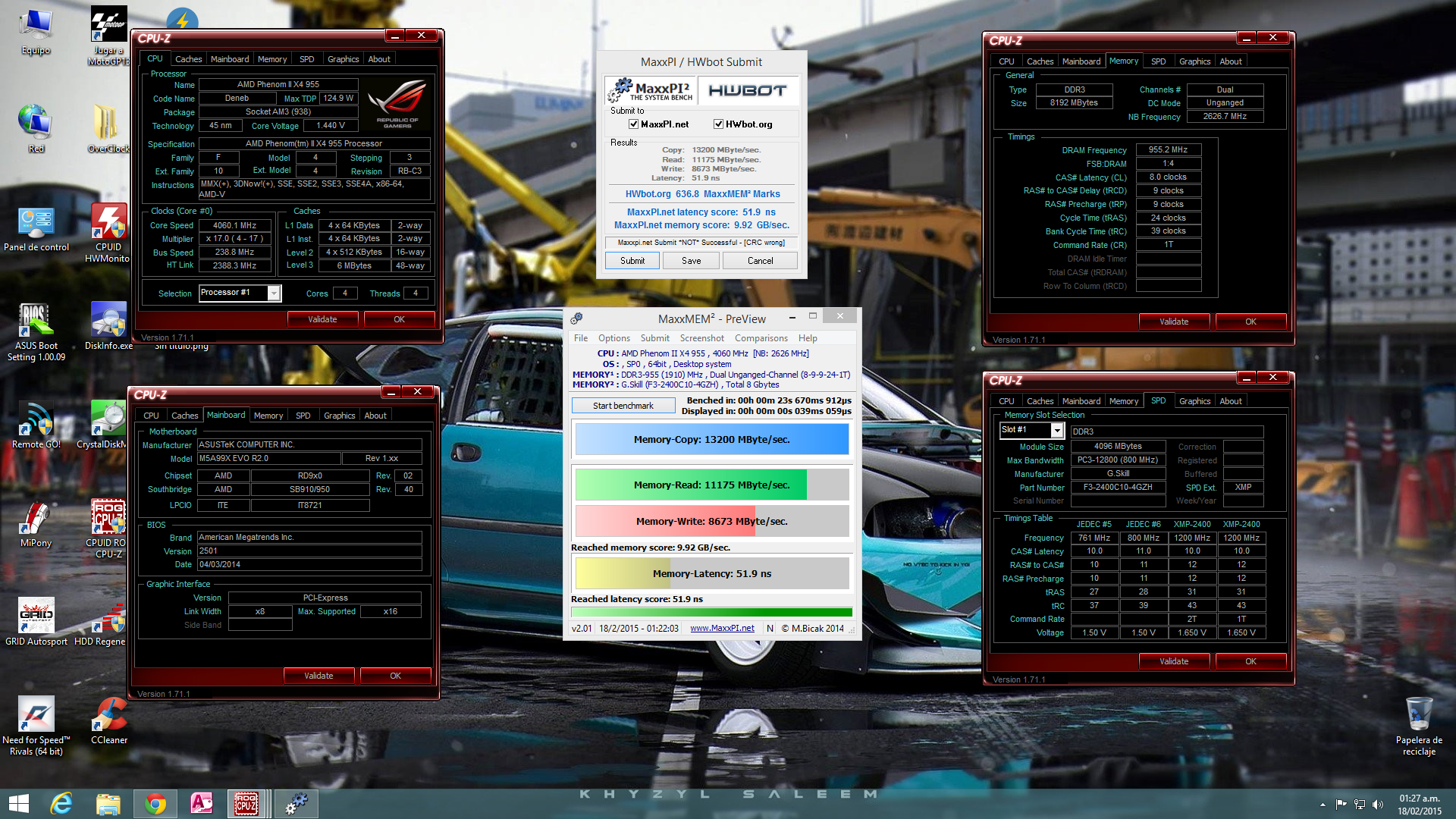
Task: Open the www.MaxxPI.net link
Action: point(722,629)
